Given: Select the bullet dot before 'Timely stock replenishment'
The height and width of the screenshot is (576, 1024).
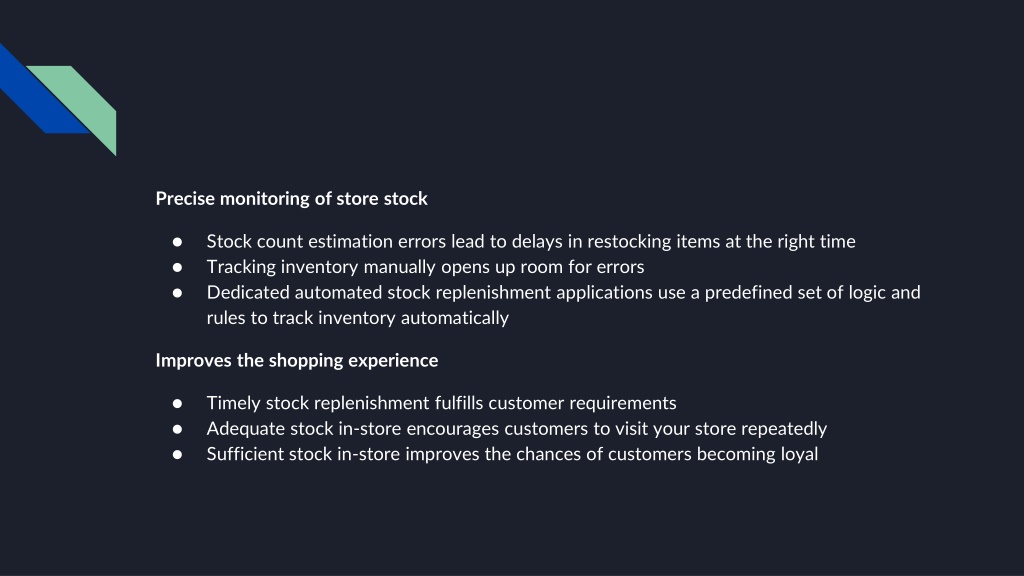Looking at the screenshot, I should [177, 404].
